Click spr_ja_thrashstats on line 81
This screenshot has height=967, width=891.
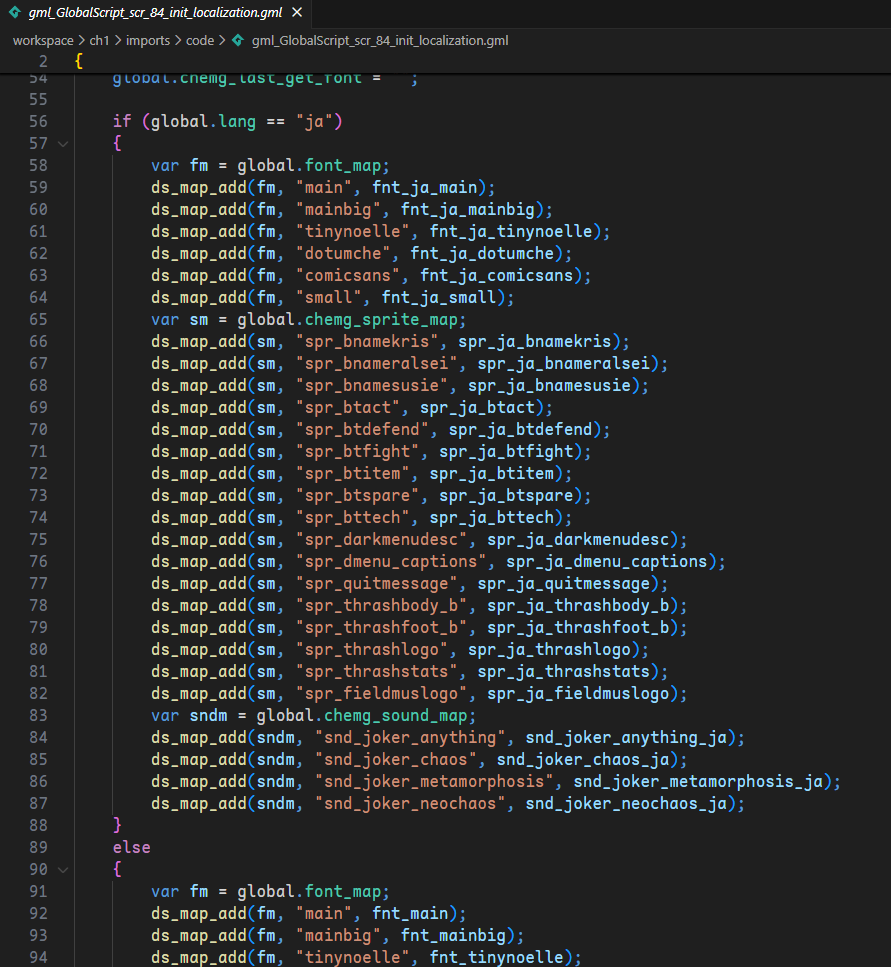click(x=564, y=672)
